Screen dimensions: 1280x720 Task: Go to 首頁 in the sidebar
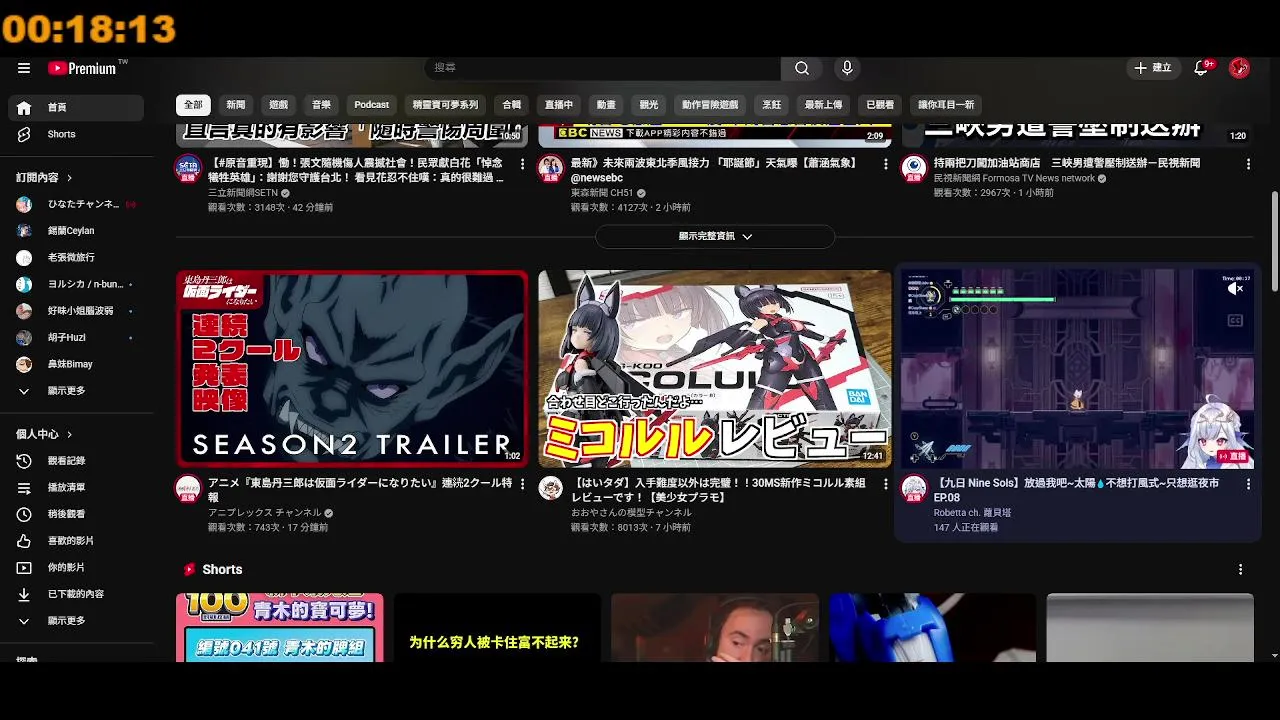click(x=76, y=107)
